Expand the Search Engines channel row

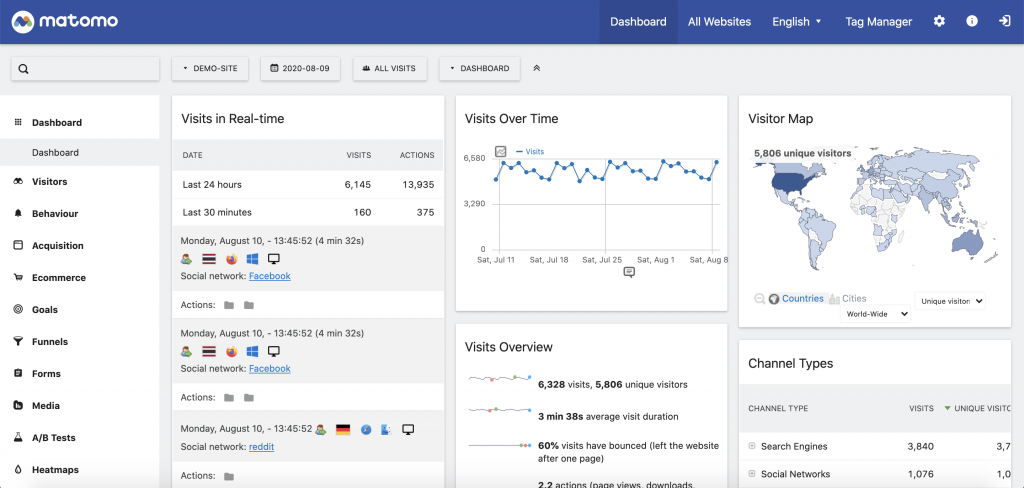click(x=752, y=446)
